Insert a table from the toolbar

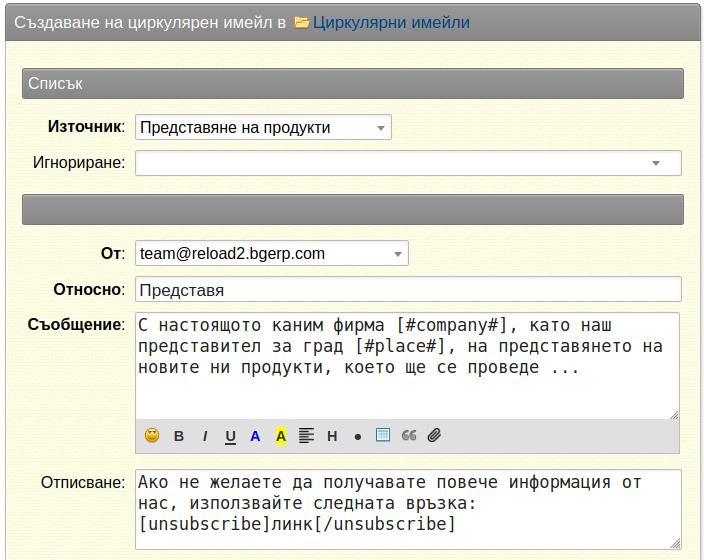click(383, 435)
